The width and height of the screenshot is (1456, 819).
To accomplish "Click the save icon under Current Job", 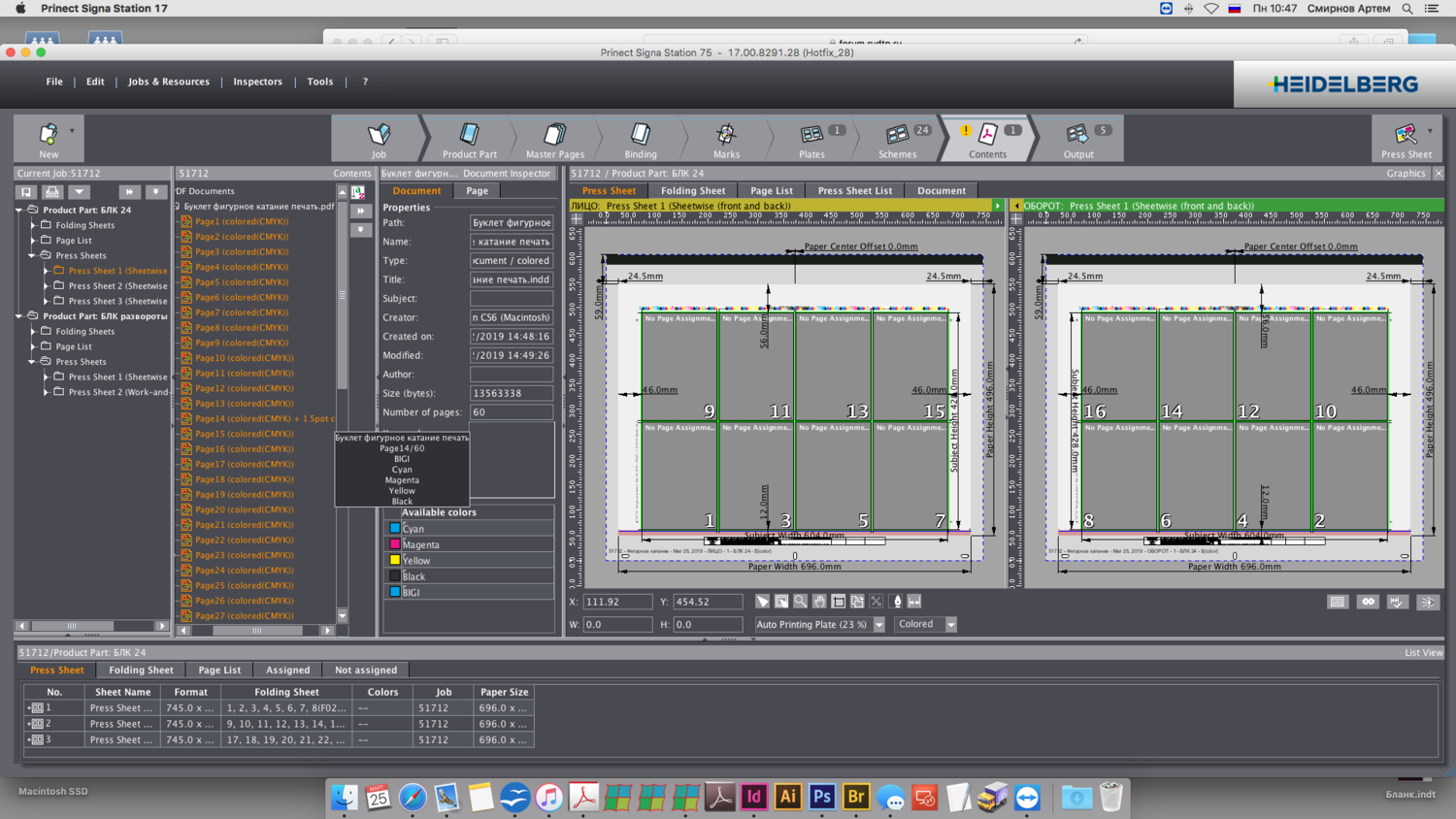I will 26,192.
